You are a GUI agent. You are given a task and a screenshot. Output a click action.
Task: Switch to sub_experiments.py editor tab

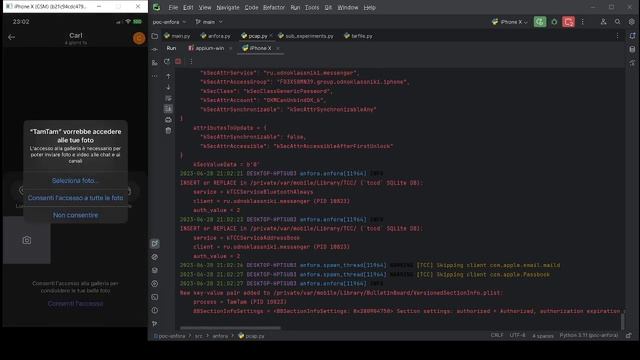coord(306,36)
